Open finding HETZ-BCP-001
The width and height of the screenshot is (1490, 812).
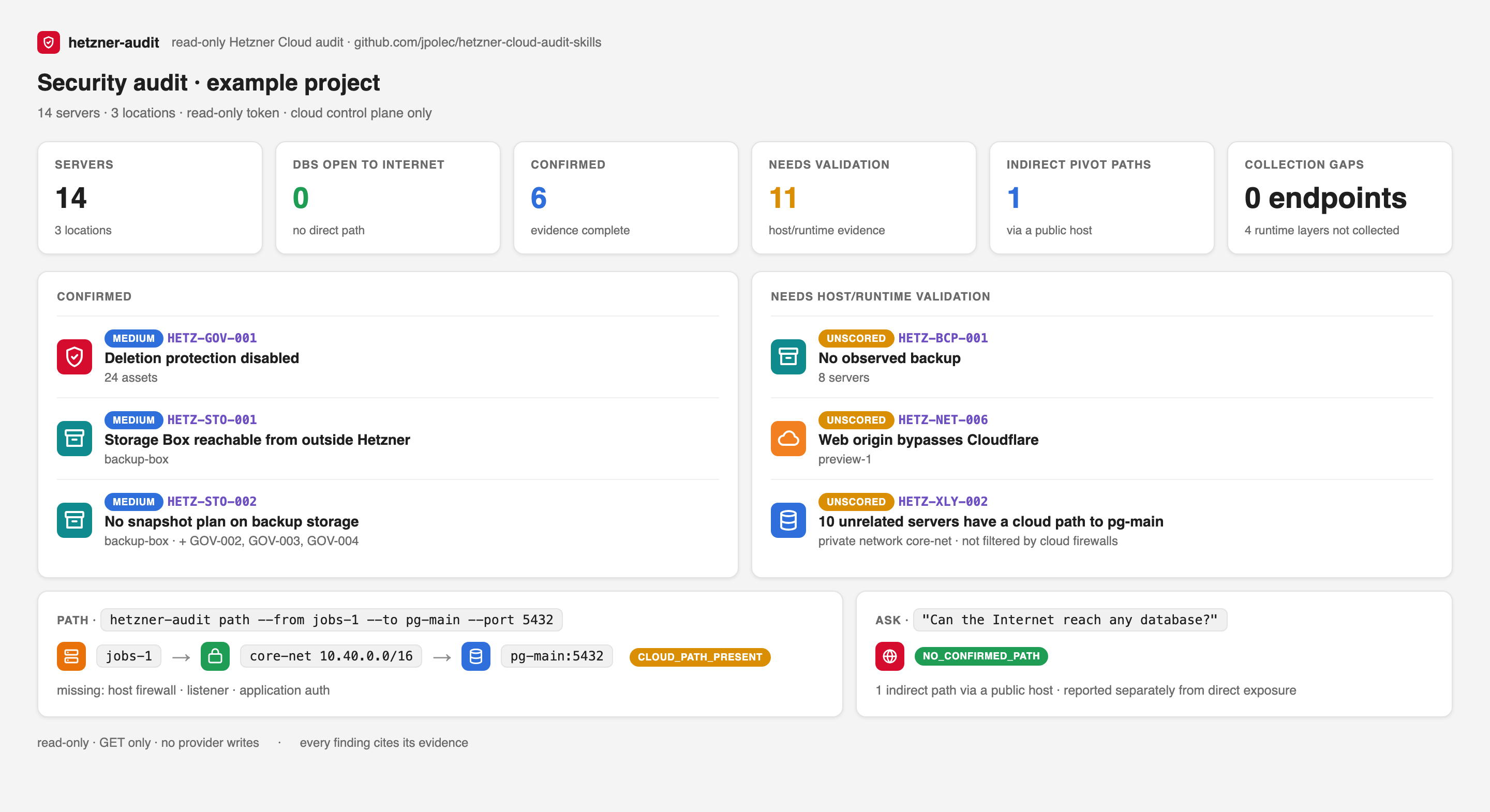[943, 338]
